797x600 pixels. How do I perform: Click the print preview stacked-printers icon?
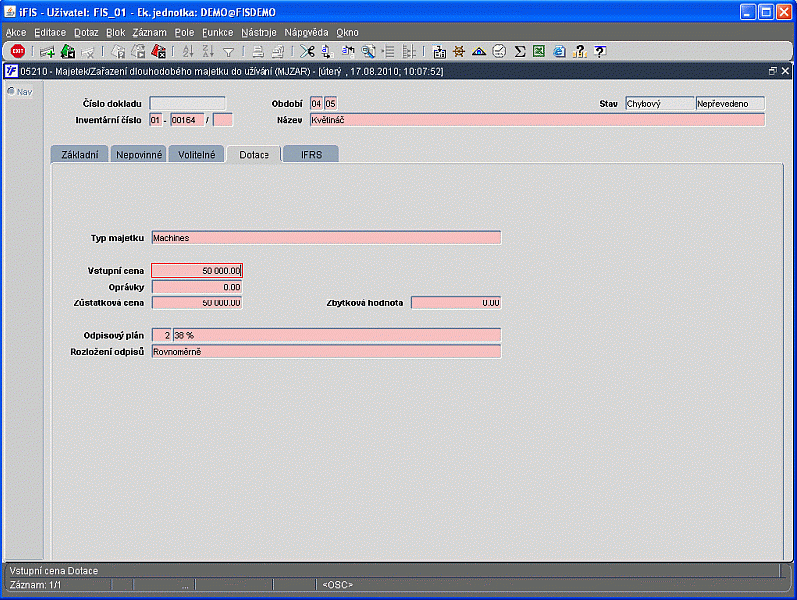tap(278, 51)
